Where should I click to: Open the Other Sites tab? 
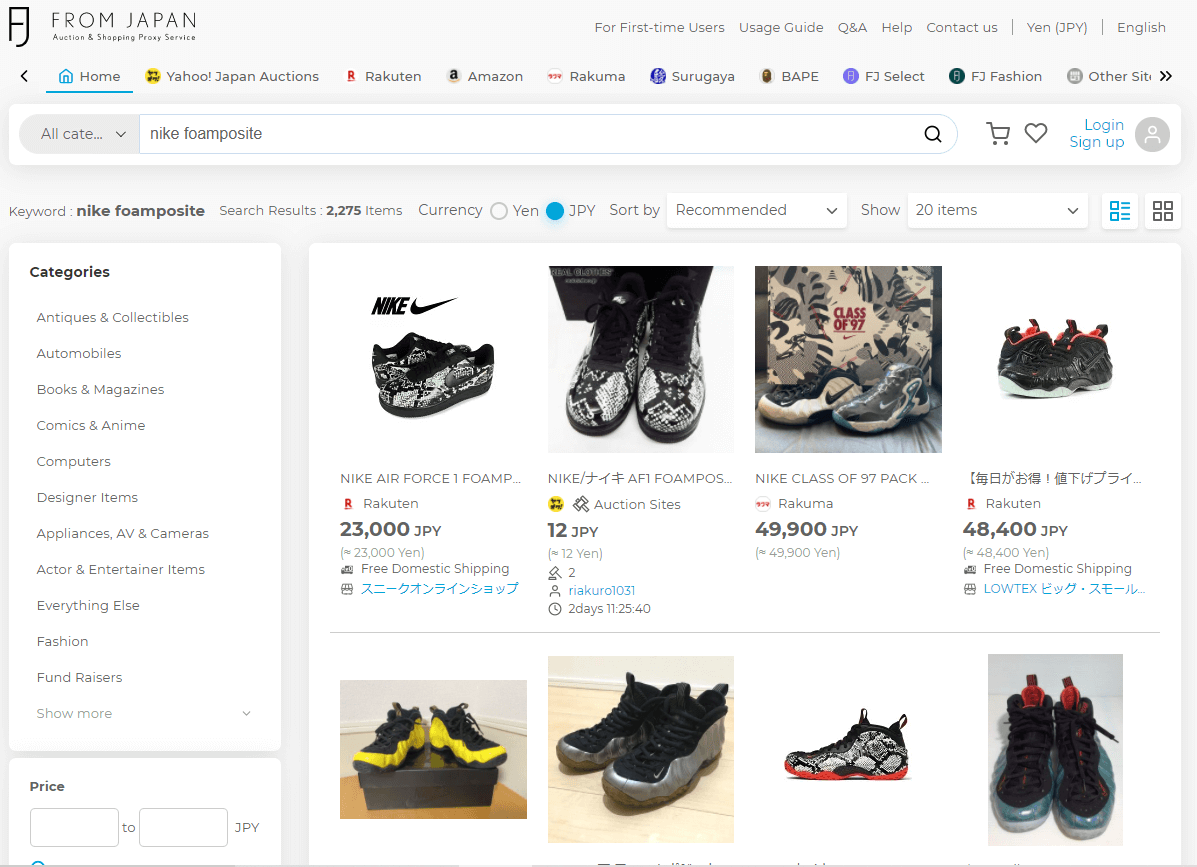pyautogui.click(x=1109, y=76)
